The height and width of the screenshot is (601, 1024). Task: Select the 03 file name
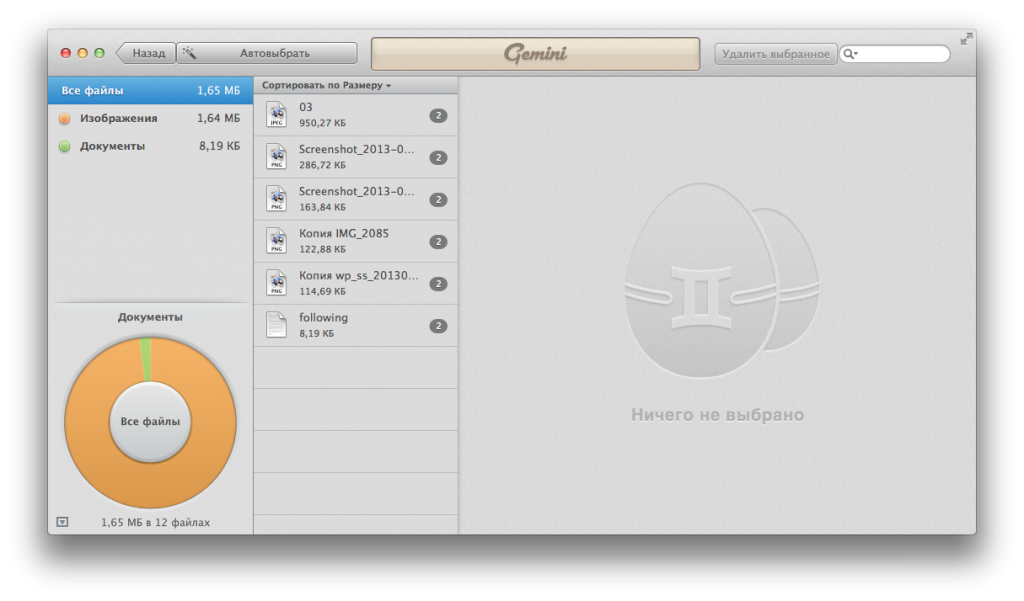306,107
